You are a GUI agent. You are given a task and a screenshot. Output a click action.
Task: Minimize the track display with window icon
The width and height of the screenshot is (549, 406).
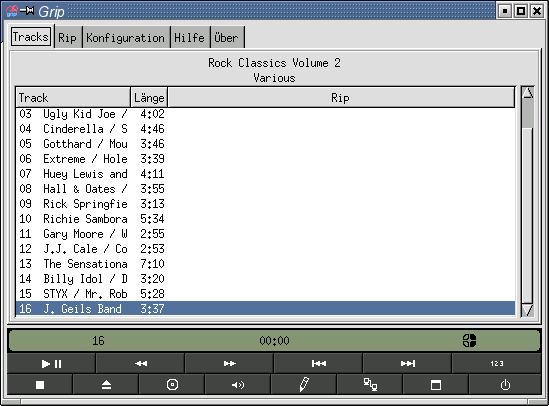point(436,385)
